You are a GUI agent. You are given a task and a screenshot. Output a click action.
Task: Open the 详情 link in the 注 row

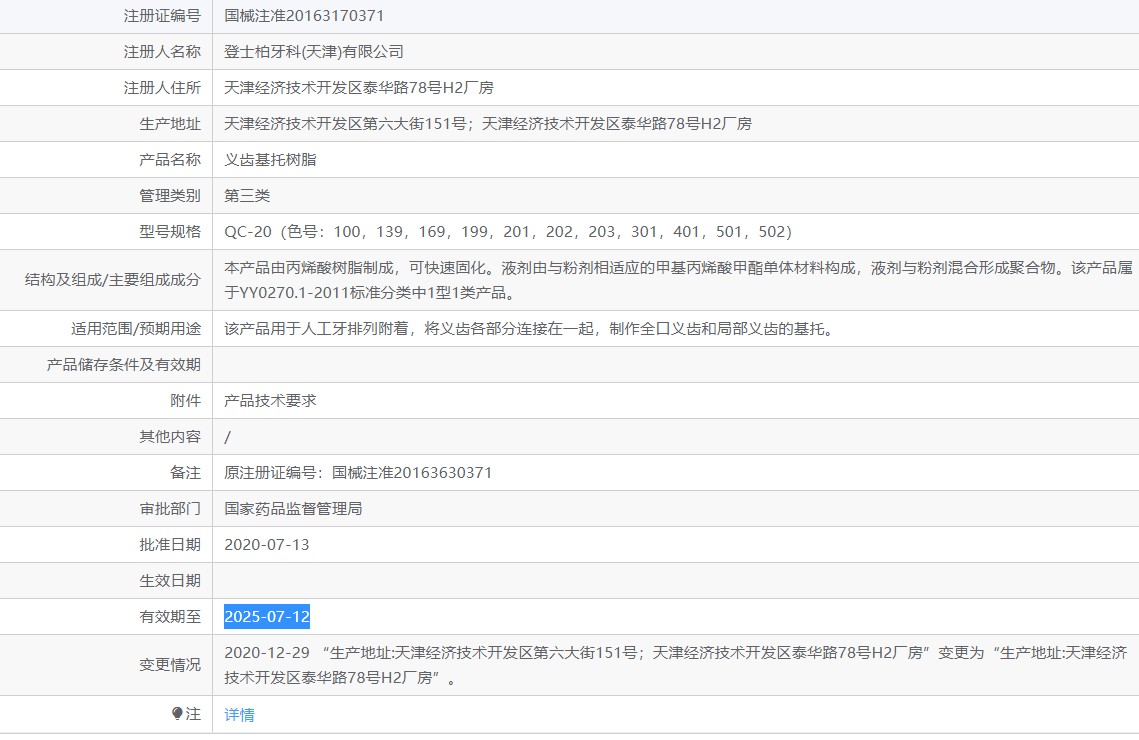(x=239, y=715)
